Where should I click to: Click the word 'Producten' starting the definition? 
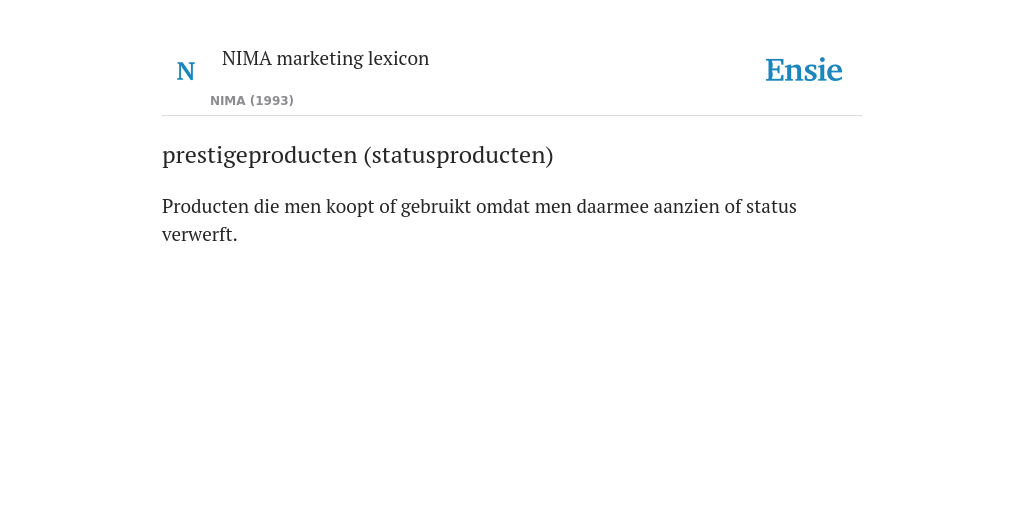pyautogui.click(x=205, y=206)
